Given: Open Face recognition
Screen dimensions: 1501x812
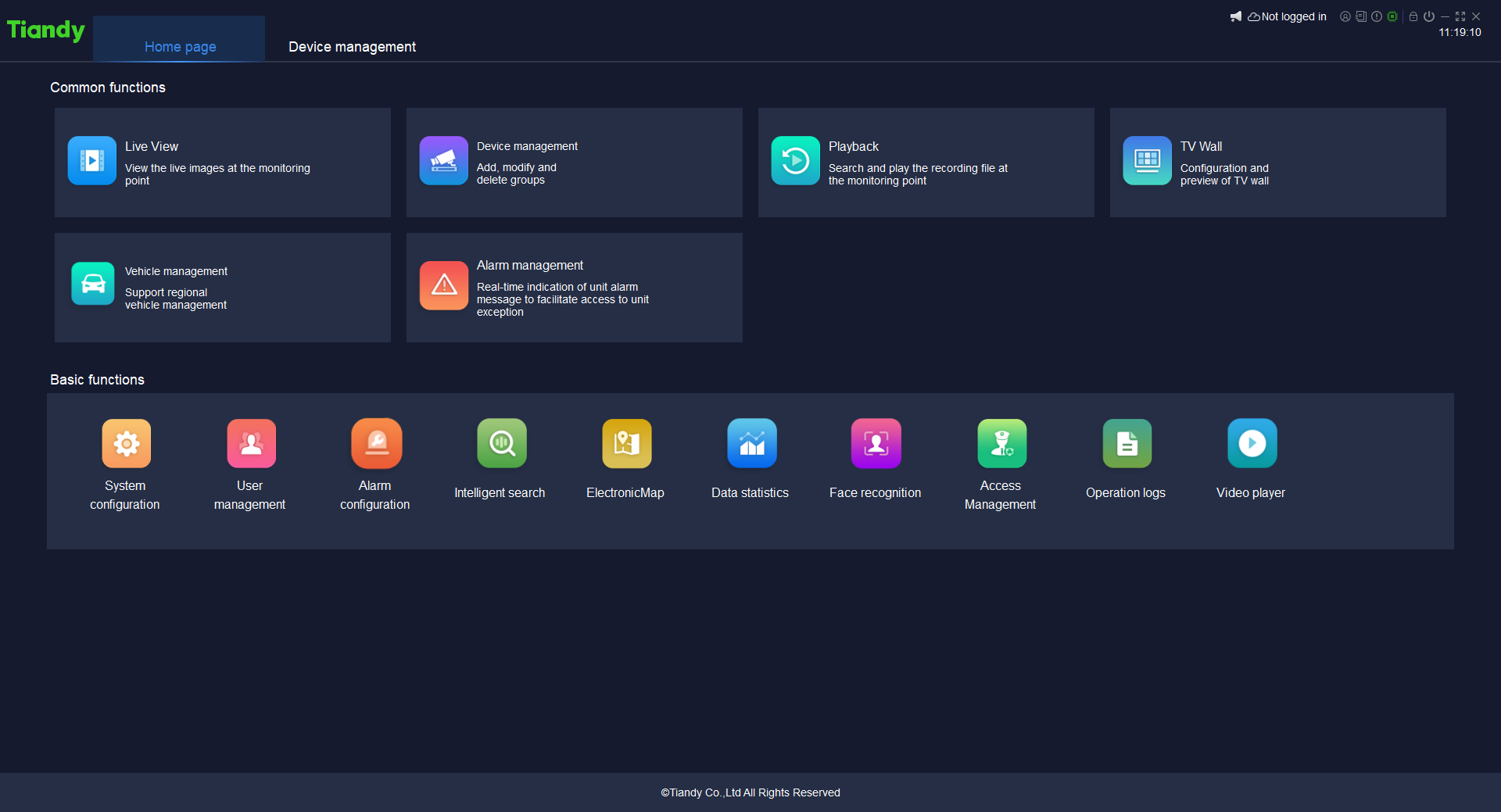Looking at the screenshot, I should click(x=876, y=443).
